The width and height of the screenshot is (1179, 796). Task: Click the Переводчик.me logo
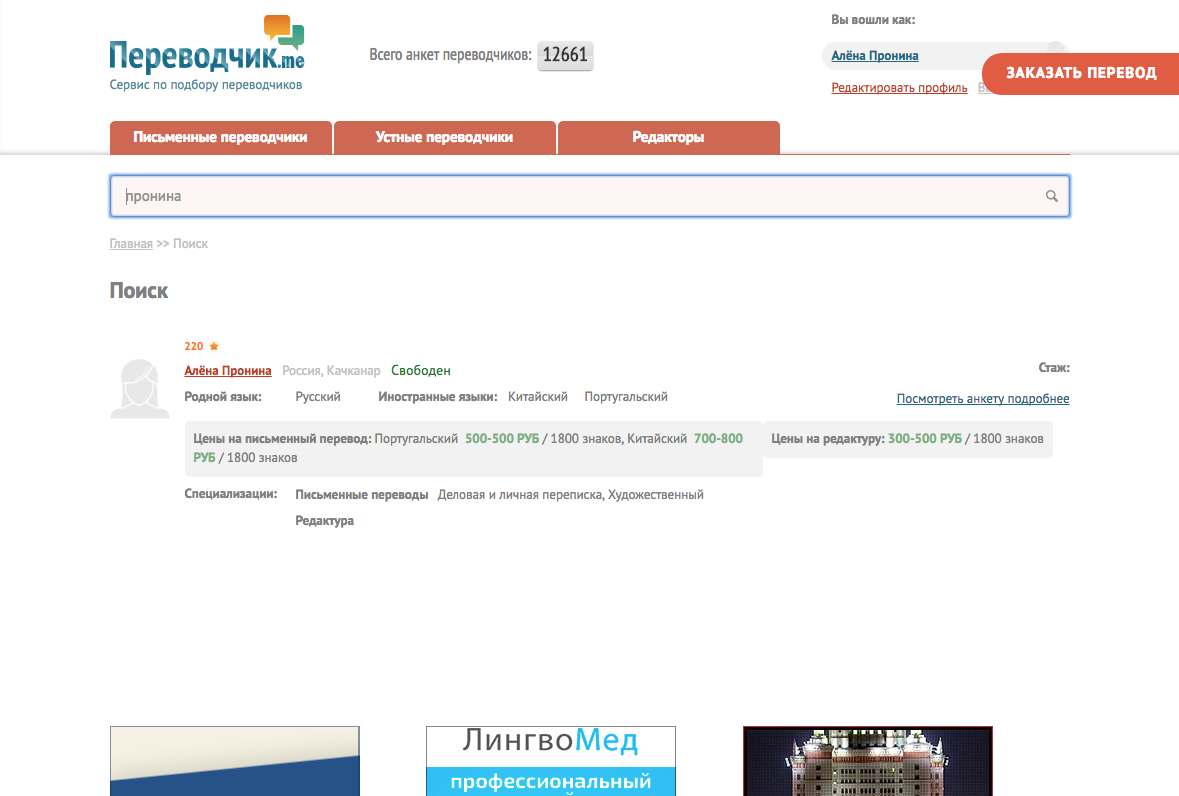[207, 45]
